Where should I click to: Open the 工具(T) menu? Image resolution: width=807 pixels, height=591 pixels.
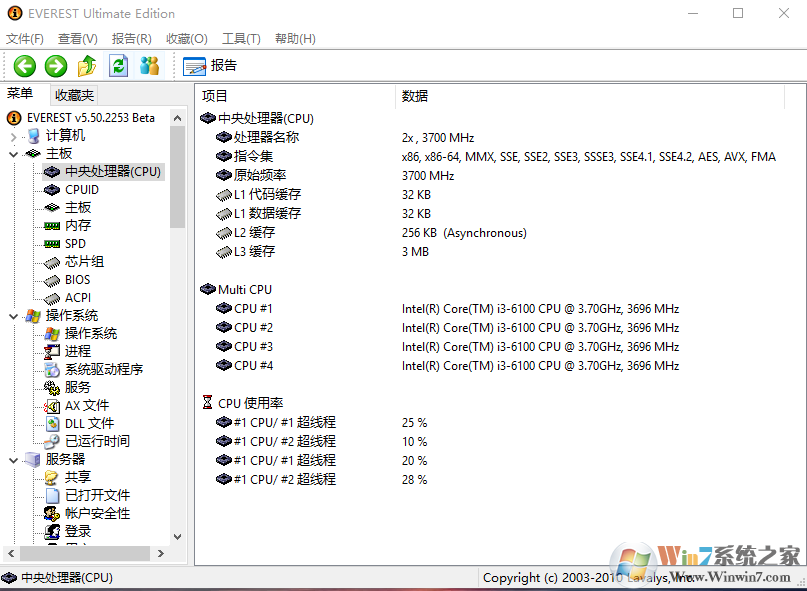coord(240,38)
